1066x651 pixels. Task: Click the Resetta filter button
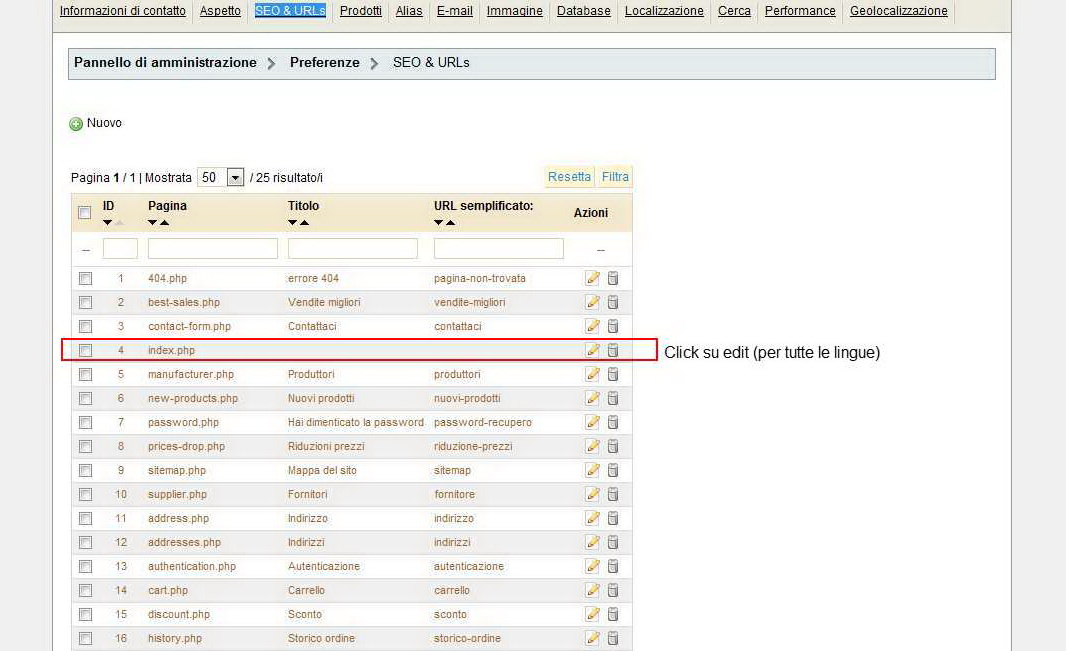point(569,177)
